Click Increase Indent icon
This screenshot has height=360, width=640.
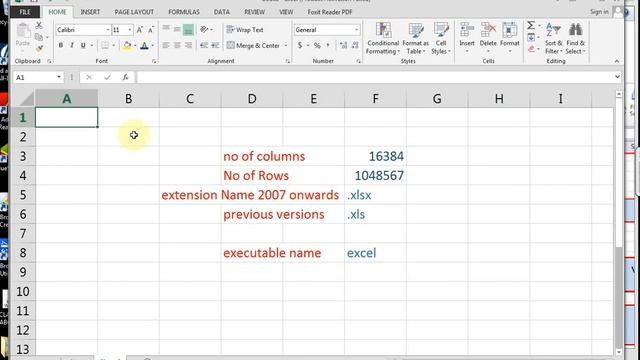pos(215,45)
